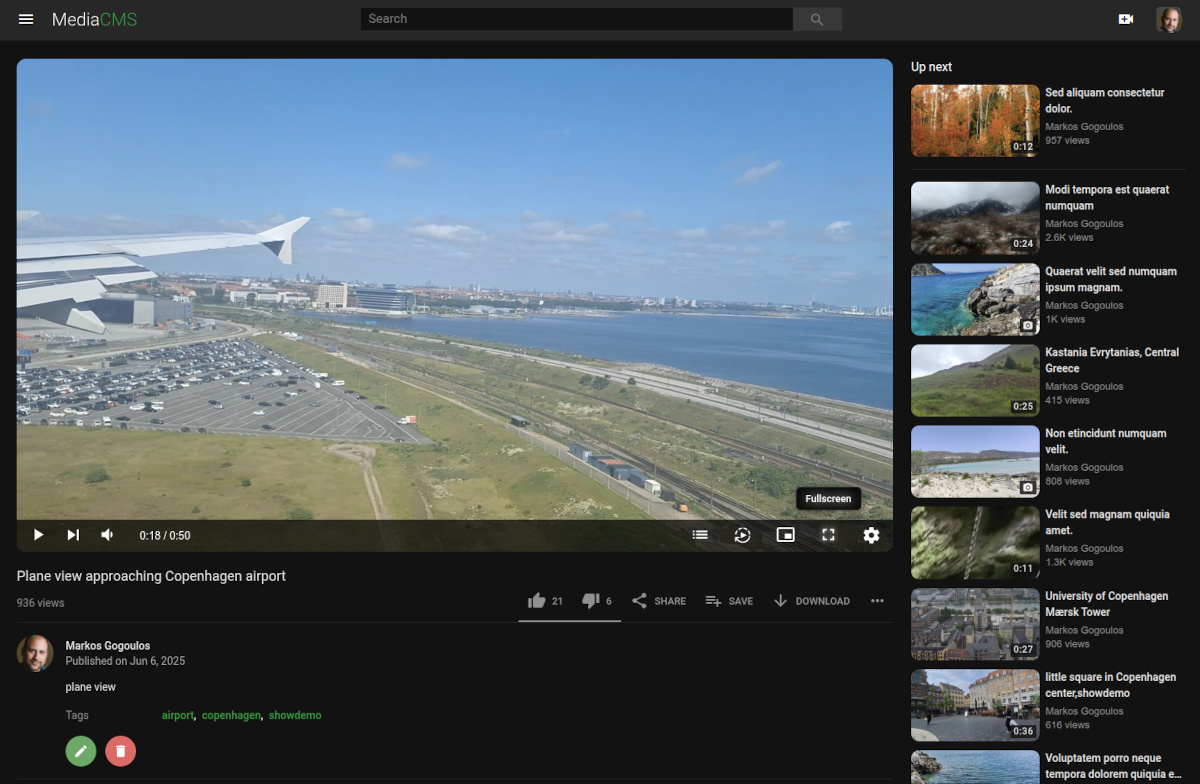Expand the SAVE to playlist option
This screenshot has height=784, width=1200.
pyautogui.click(x=729, y=601)
